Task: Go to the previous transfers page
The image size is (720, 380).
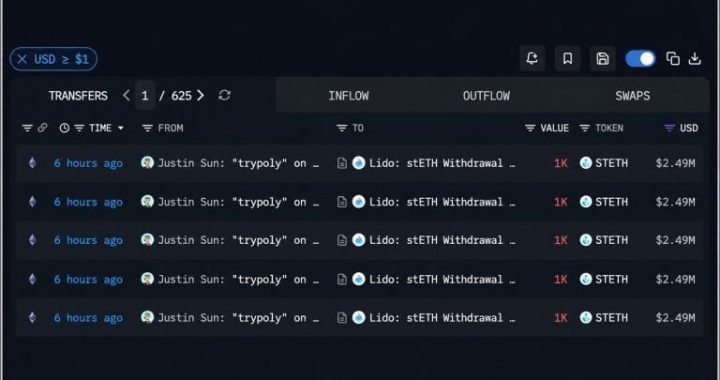Action: pos(127,95)
